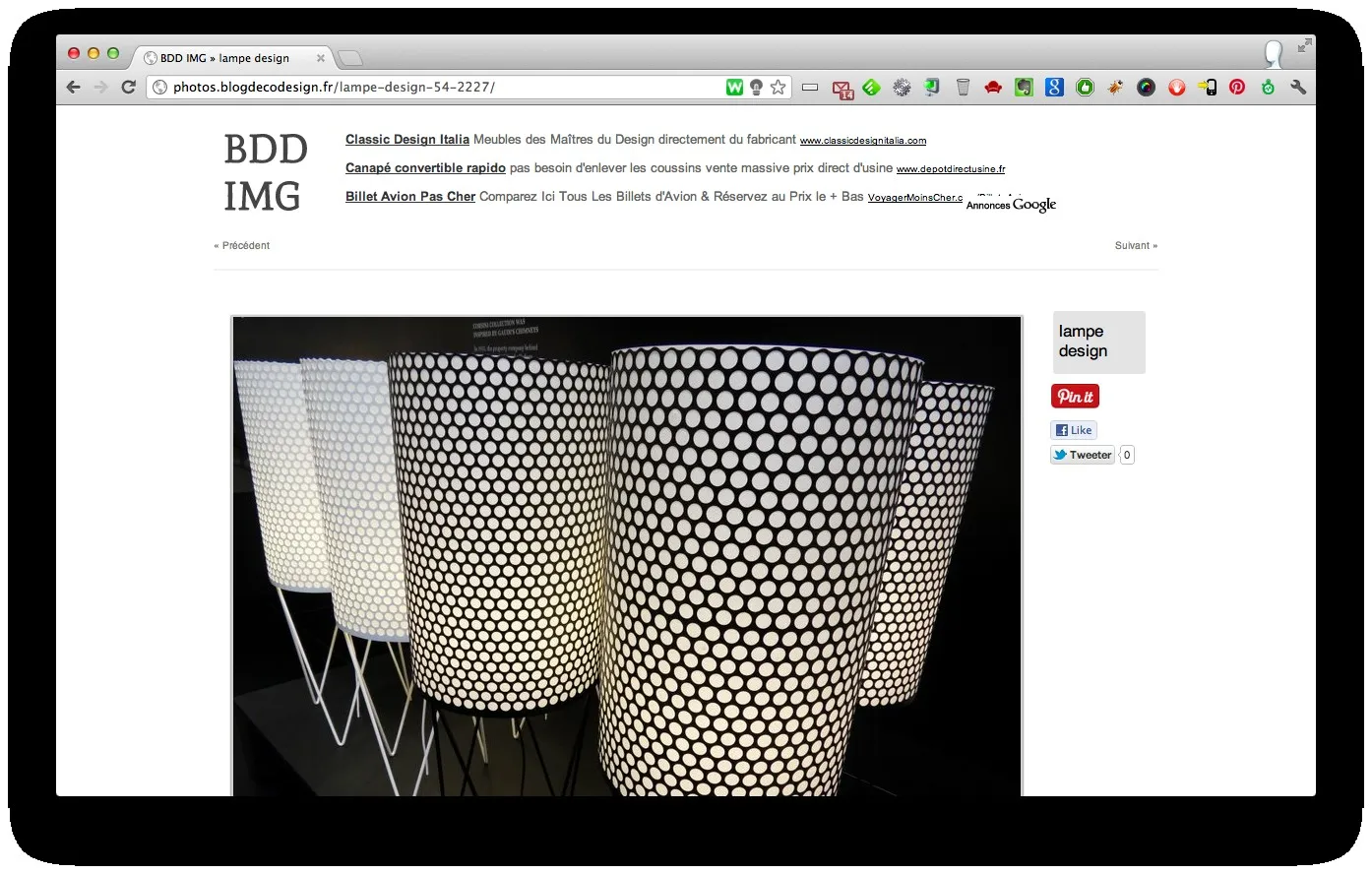This screenshot has width=1372, height=874.
Task: Click the gray gear extension icon
Action: click(902, 88)
